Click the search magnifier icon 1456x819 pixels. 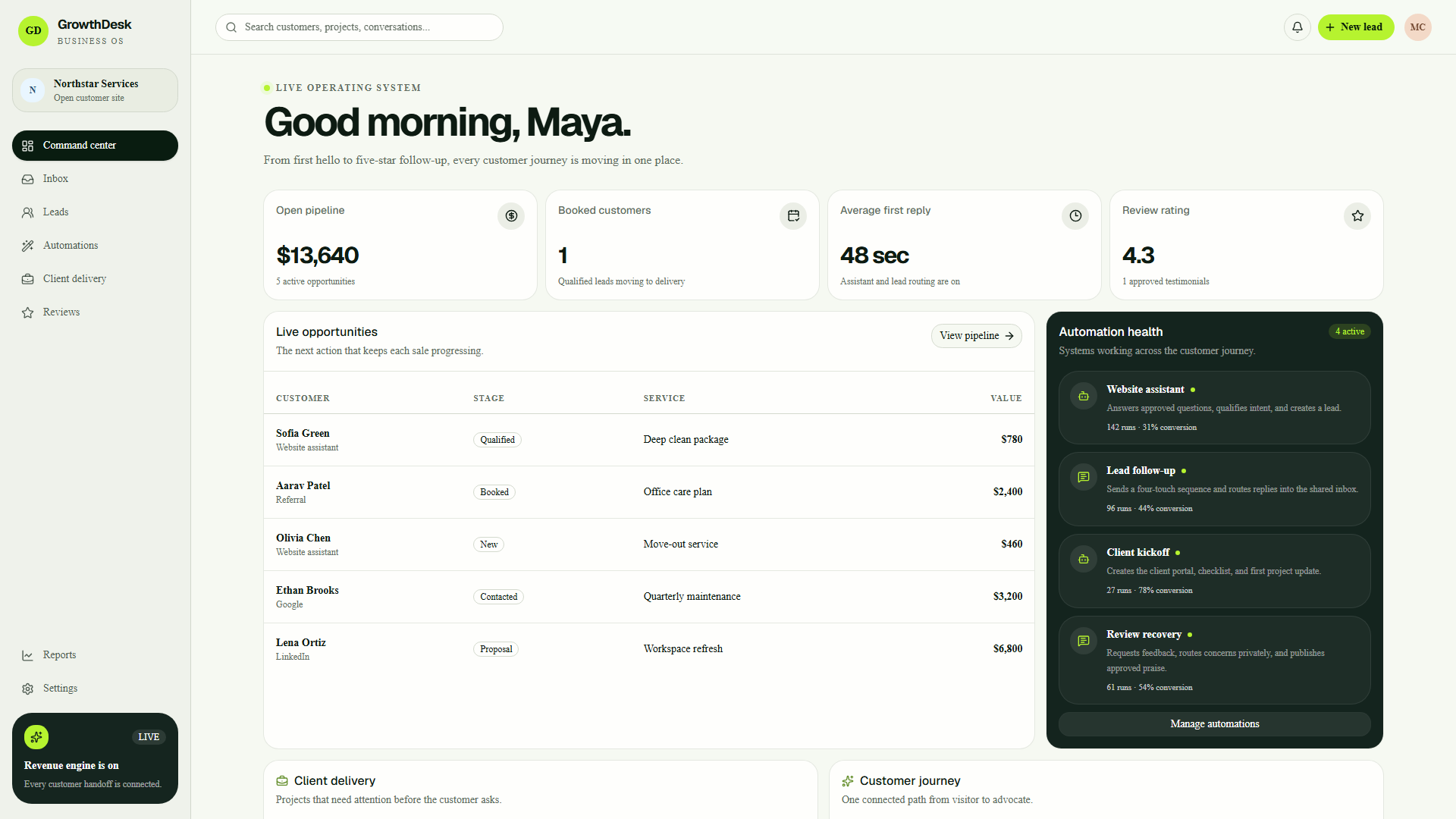[231, 27]
